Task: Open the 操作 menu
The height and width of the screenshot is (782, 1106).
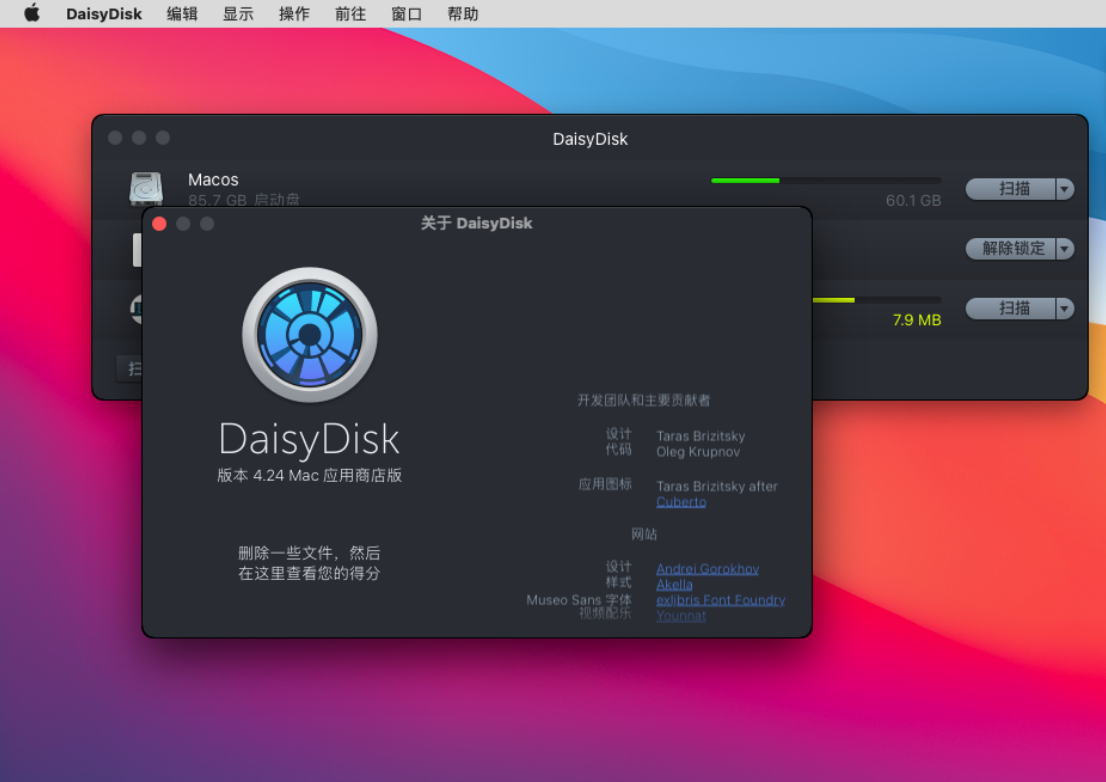Action: 294,14
